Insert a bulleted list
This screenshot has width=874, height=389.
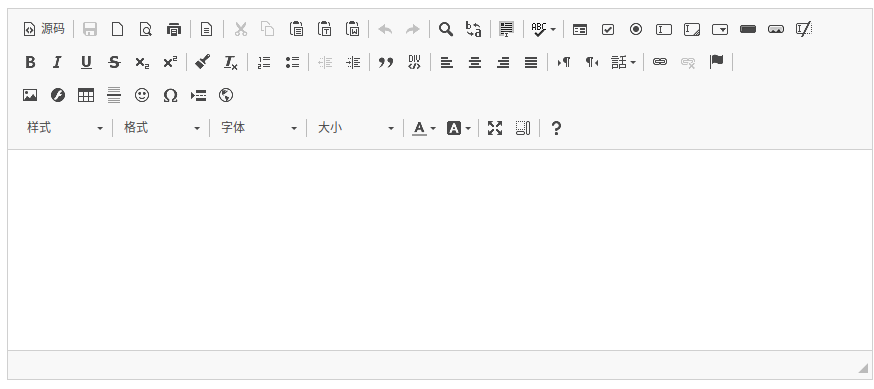coord(292,62)
